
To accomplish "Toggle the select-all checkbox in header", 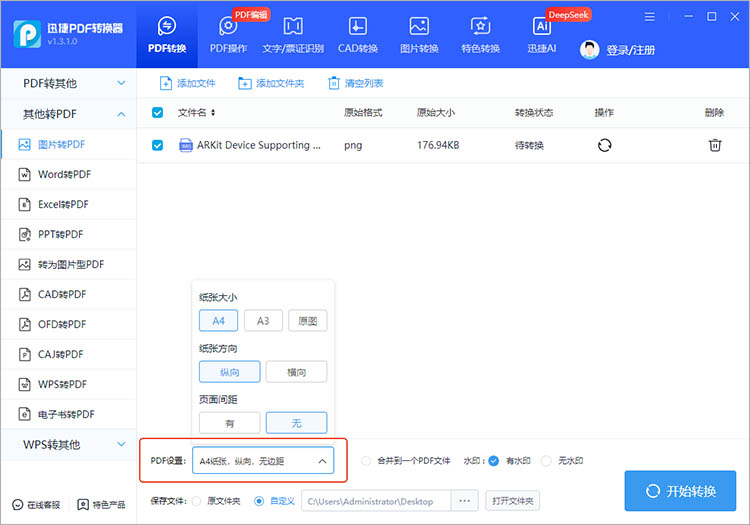I will pos(157,112).
